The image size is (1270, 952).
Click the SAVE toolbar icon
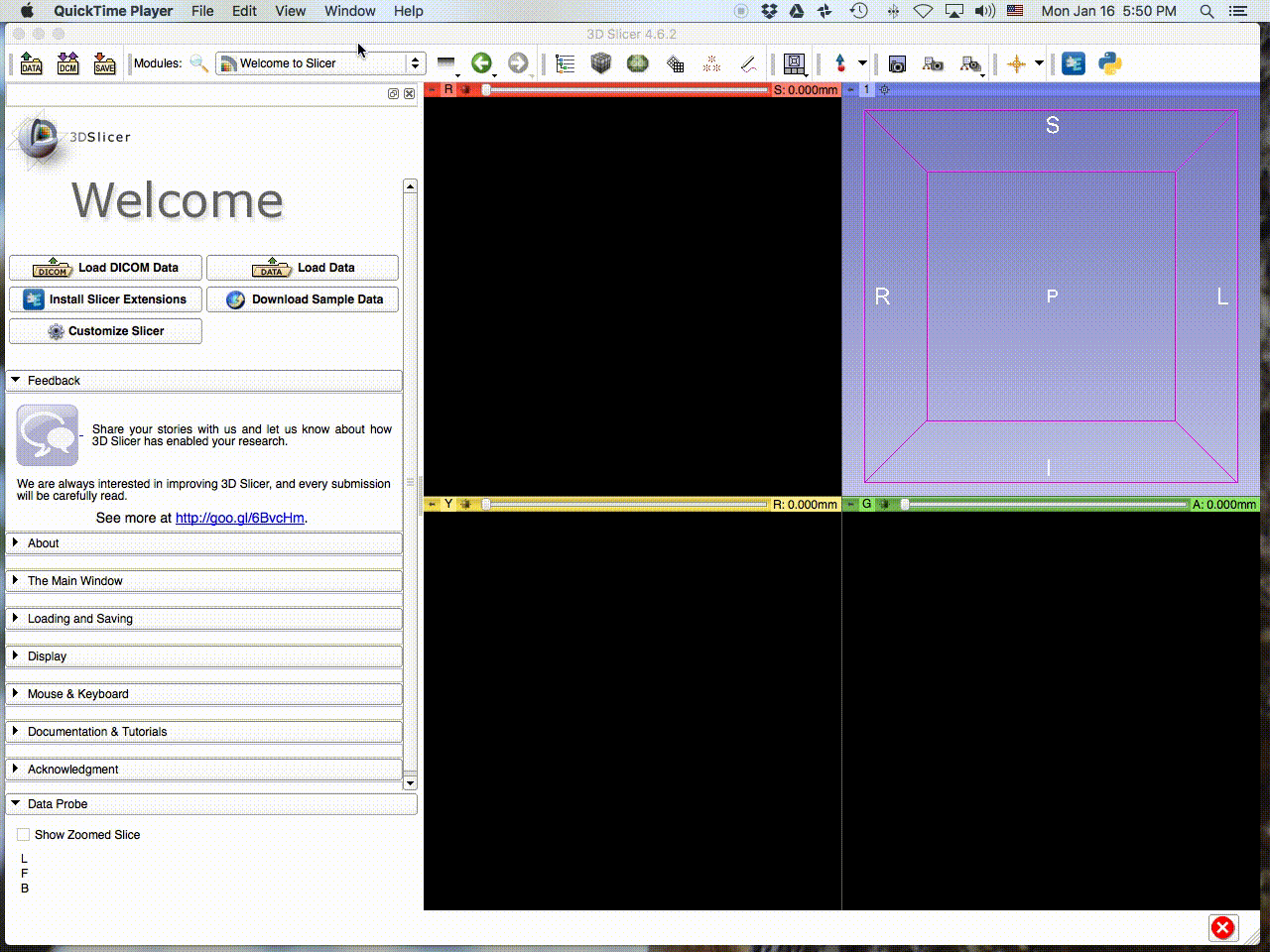coord(104,63)
